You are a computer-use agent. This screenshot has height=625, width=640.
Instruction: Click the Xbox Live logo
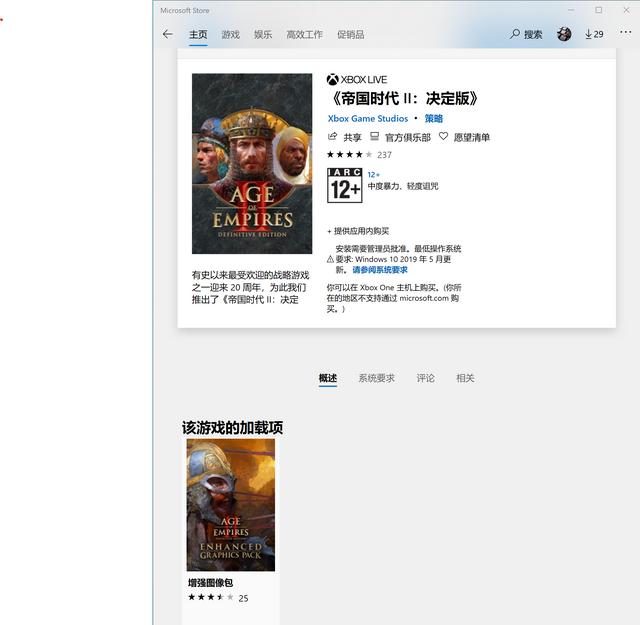tap(357, 79)
